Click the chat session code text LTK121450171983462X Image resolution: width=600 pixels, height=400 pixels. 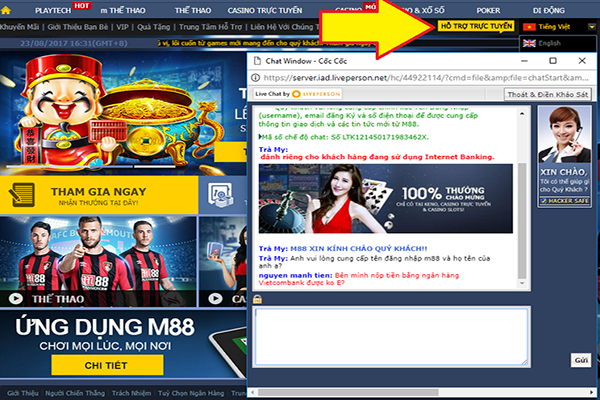click(385, 137)
